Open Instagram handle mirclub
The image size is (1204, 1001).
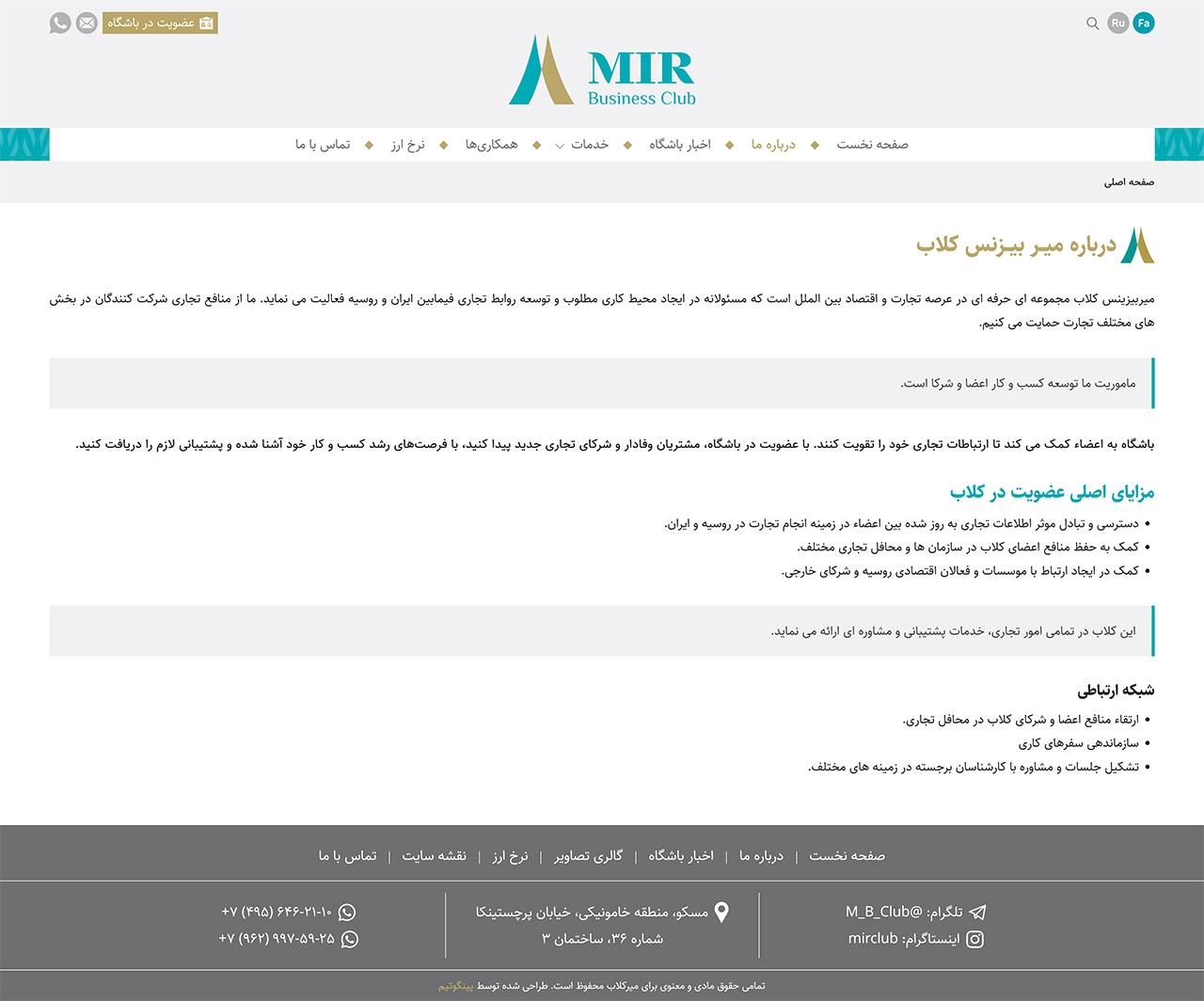coord(873,939)
